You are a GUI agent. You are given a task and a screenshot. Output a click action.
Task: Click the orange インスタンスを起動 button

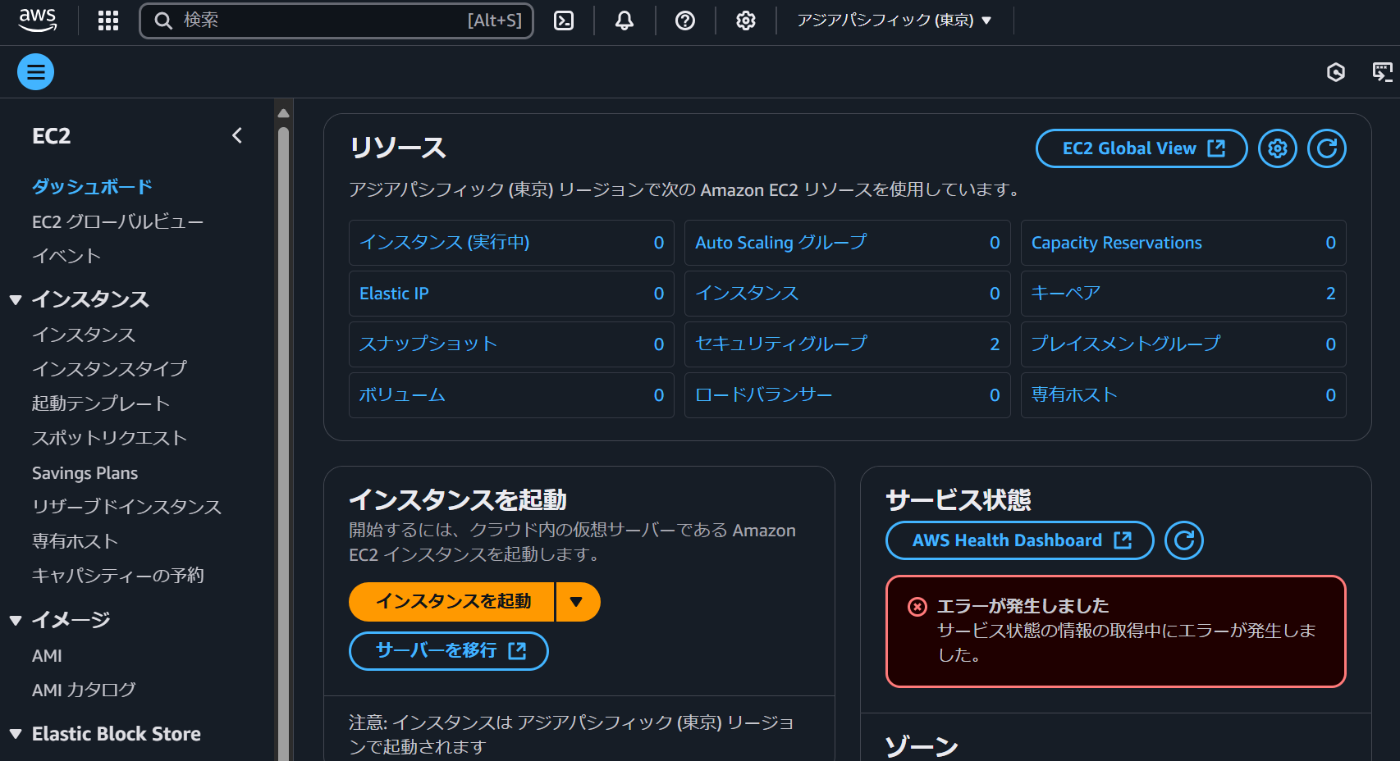(452, 602)
